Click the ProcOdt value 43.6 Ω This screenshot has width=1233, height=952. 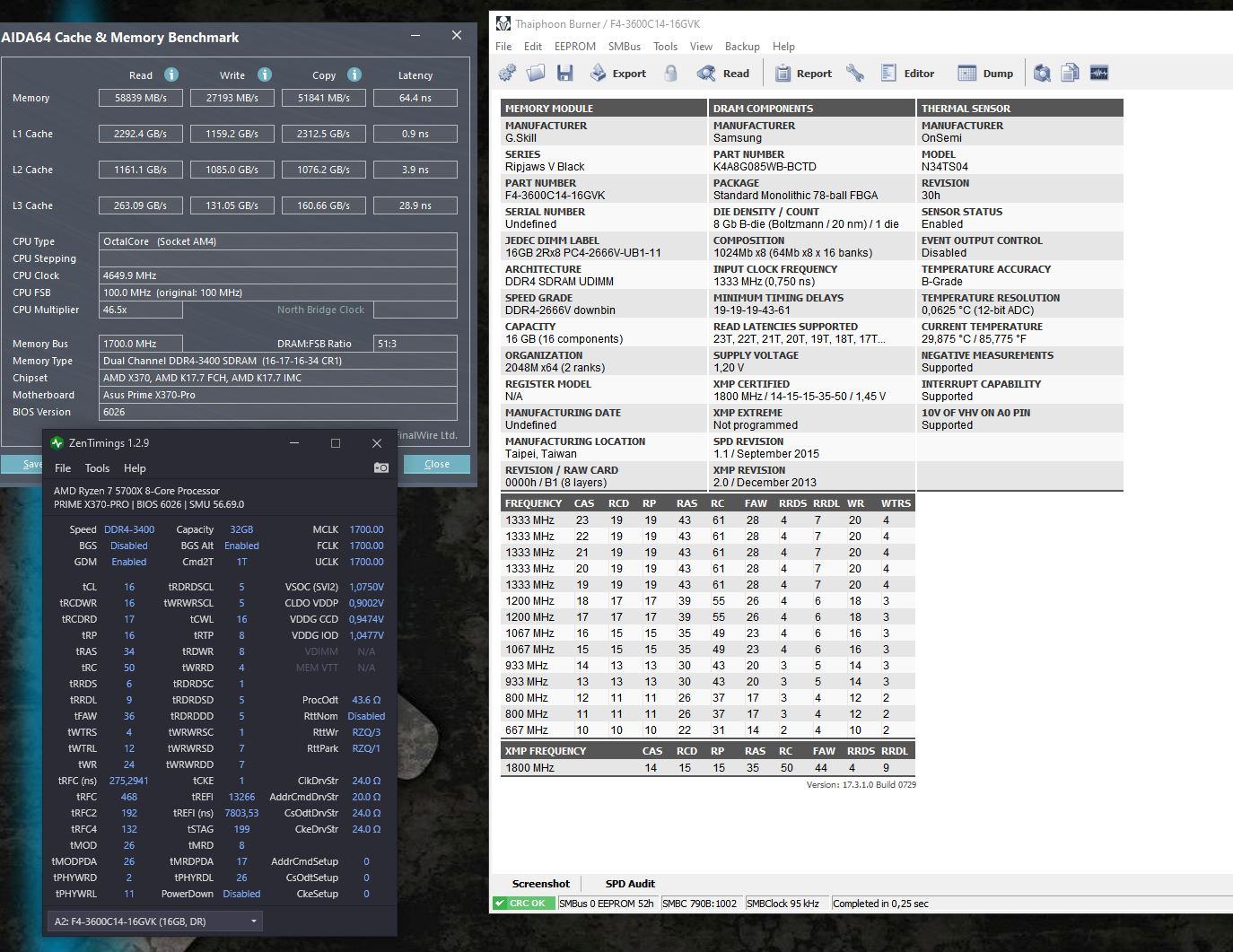click(366, 700)
